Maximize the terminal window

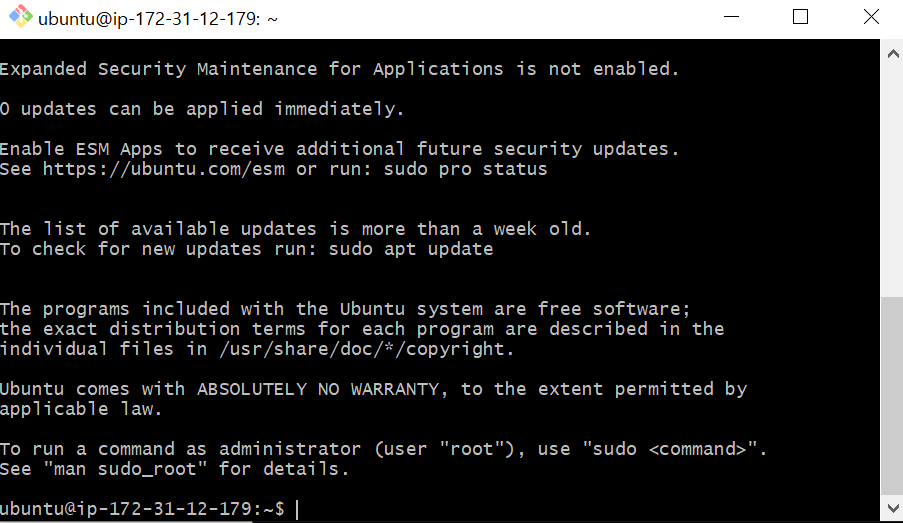point(800,17)
